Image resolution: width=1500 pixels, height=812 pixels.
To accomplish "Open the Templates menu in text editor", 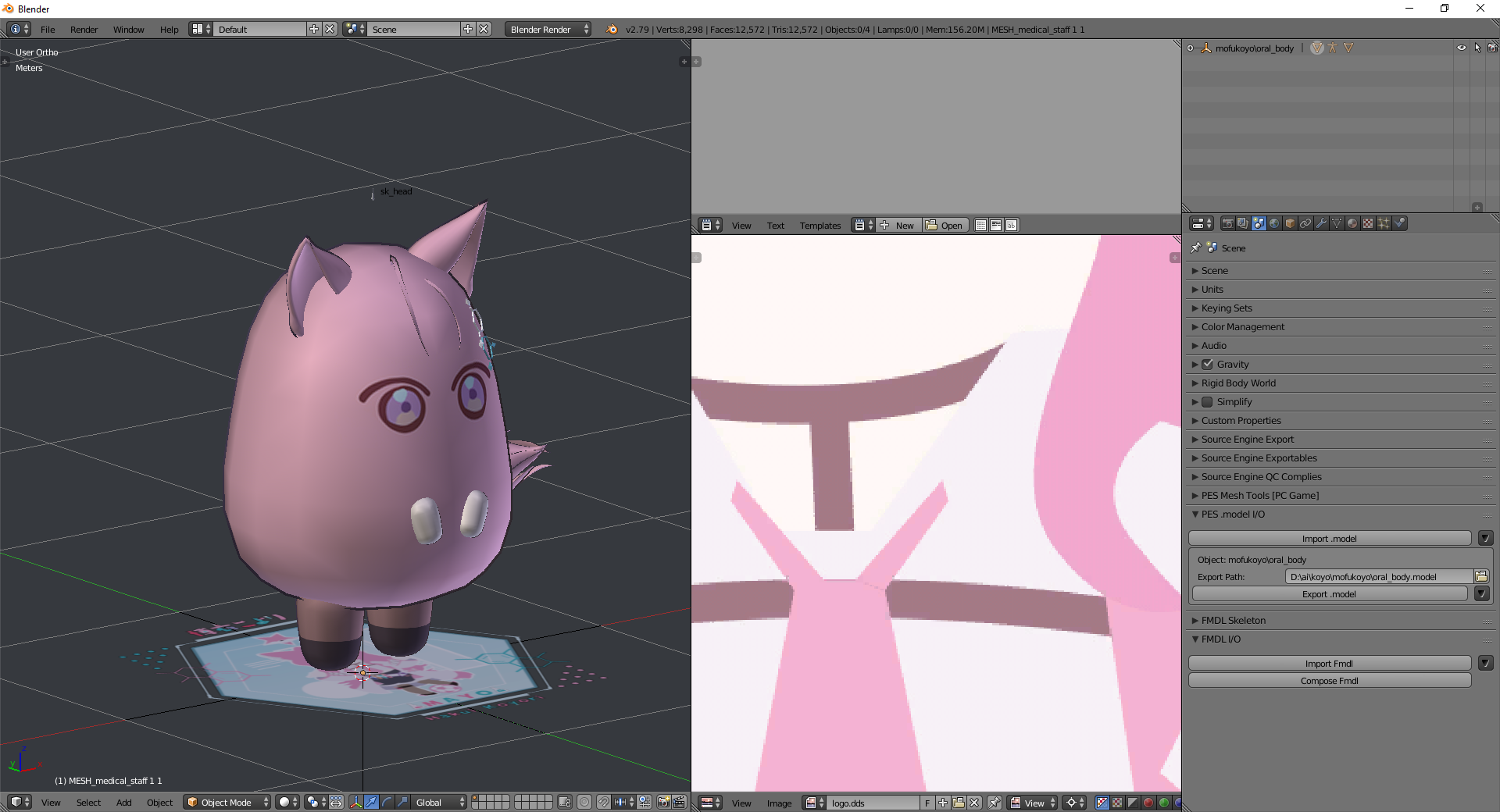I will point(820,225).
